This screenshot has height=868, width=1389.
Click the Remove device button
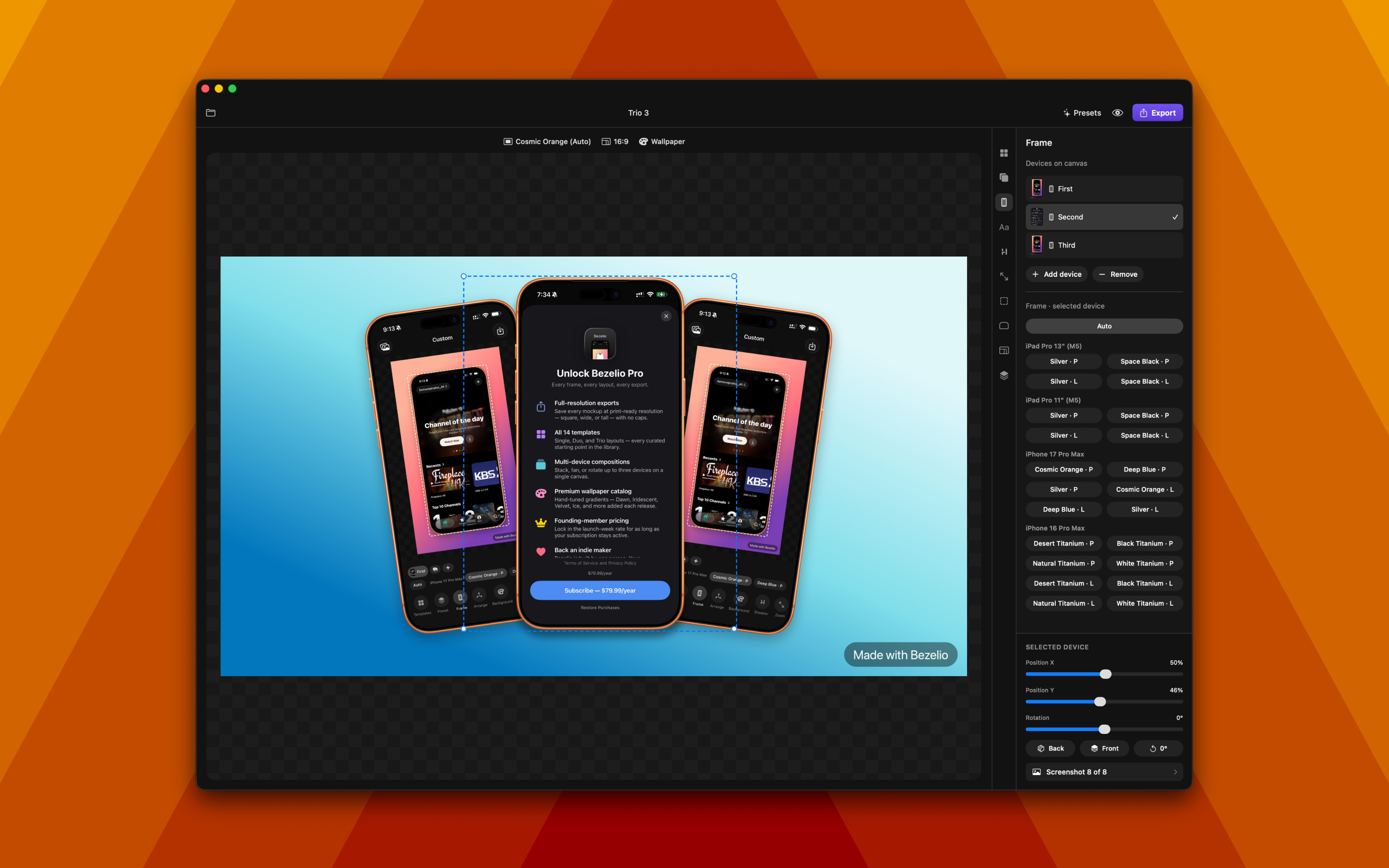coord(1117,274)
